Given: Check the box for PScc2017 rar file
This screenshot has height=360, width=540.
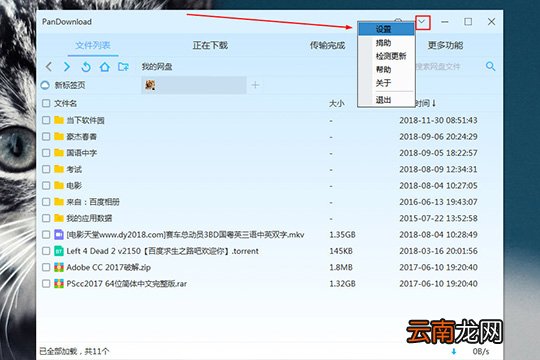Looking at the screenshot, I should (46, 284).
